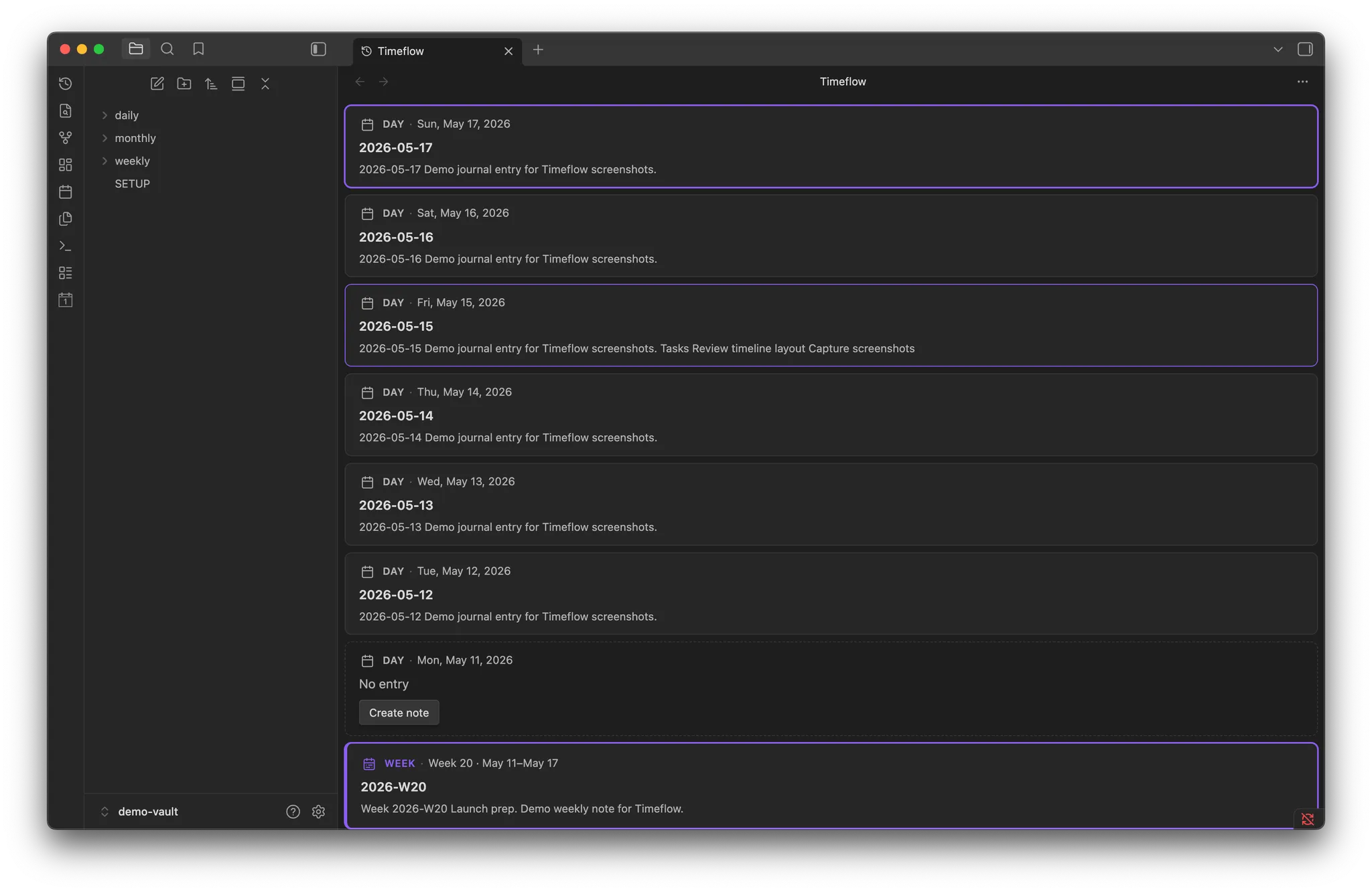Open the 2026-05-14 entry title
The height and width of the screenshot is (892, 1372).
click(x=396, y=416)
